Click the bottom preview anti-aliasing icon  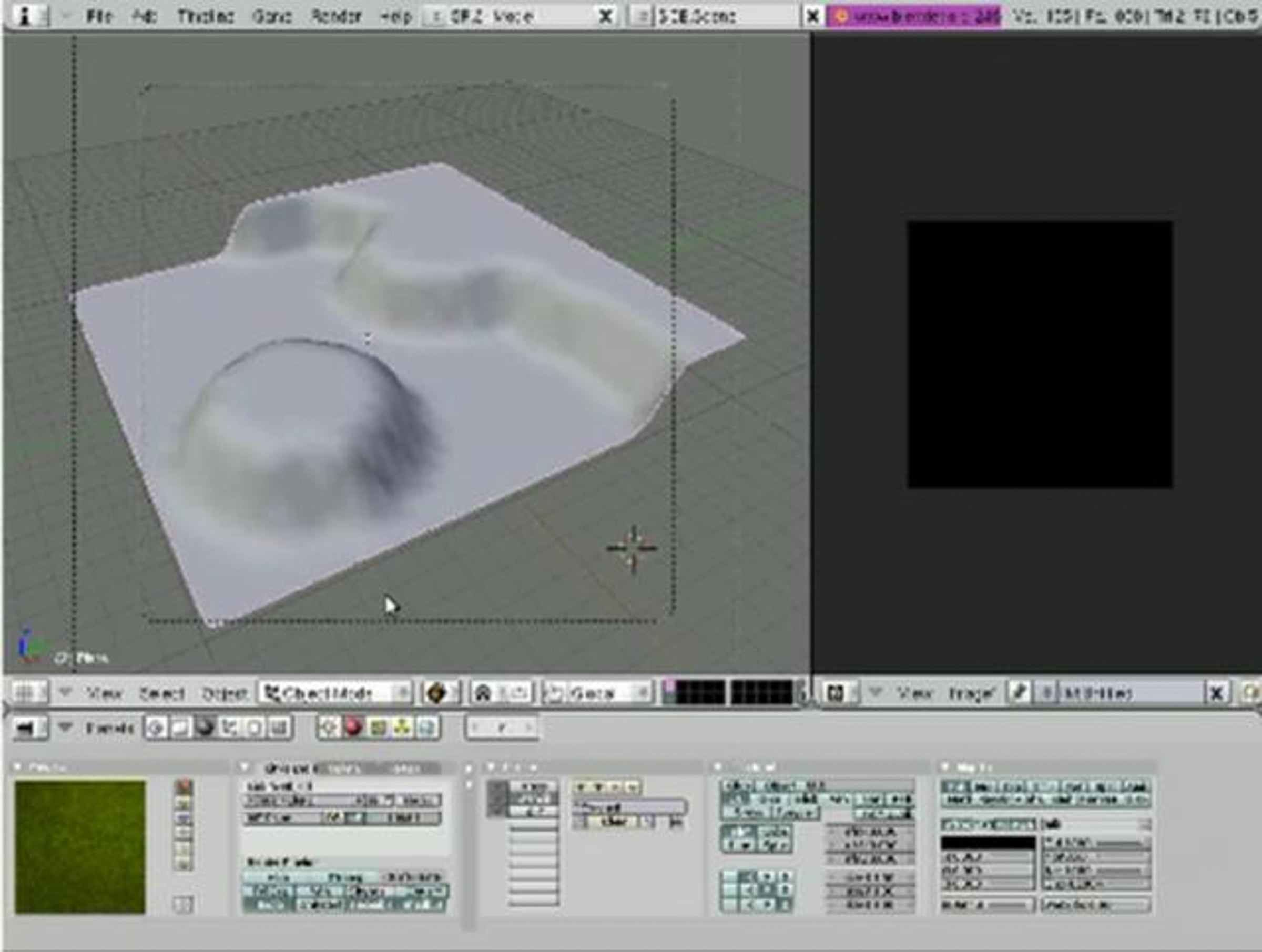pos(183,905)
